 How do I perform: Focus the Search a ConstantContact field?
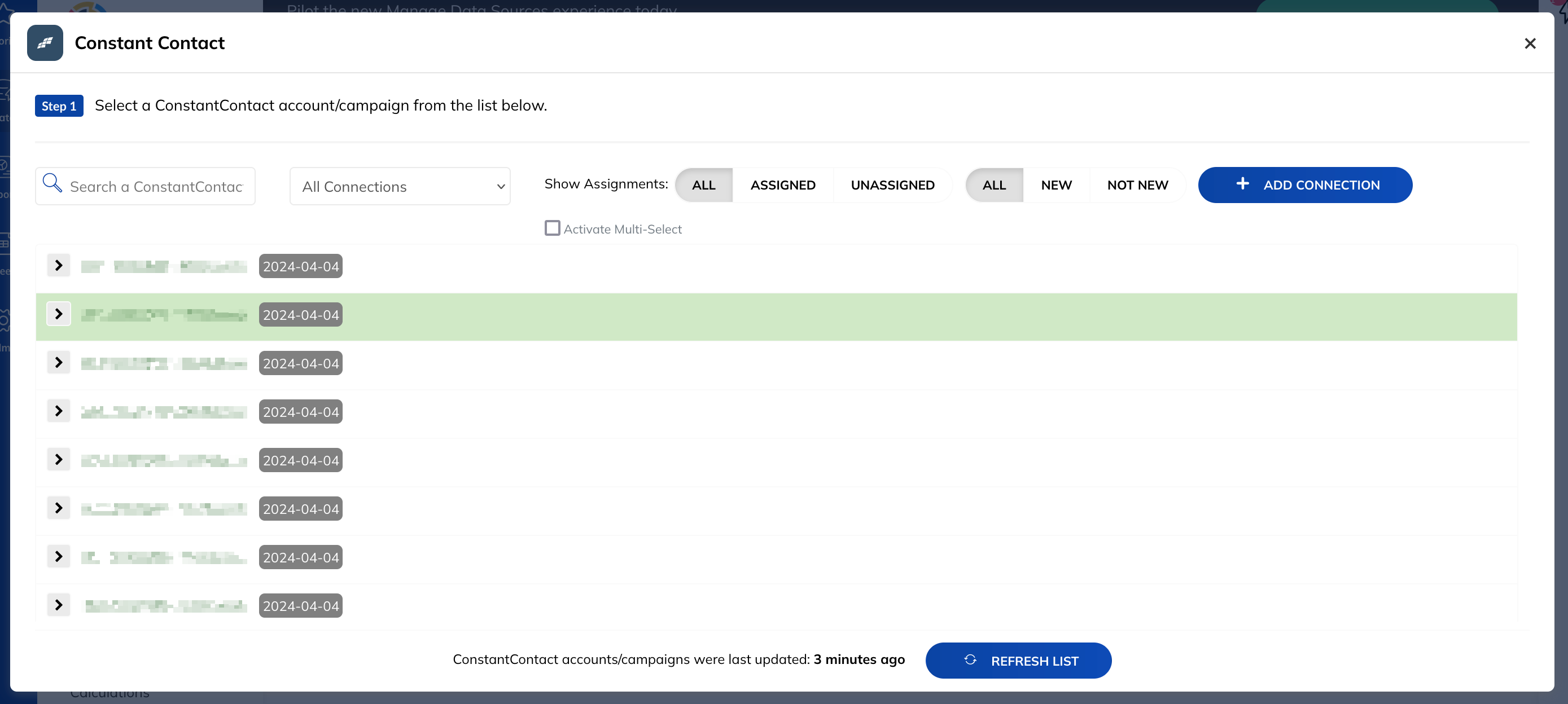tap(146, 186)
